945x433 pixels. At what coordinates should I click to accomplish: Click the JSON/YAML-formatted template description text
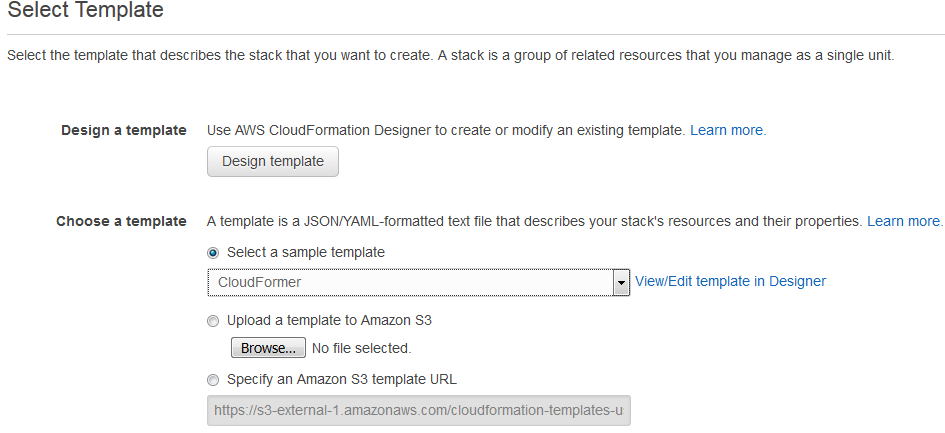pos(534,221)
